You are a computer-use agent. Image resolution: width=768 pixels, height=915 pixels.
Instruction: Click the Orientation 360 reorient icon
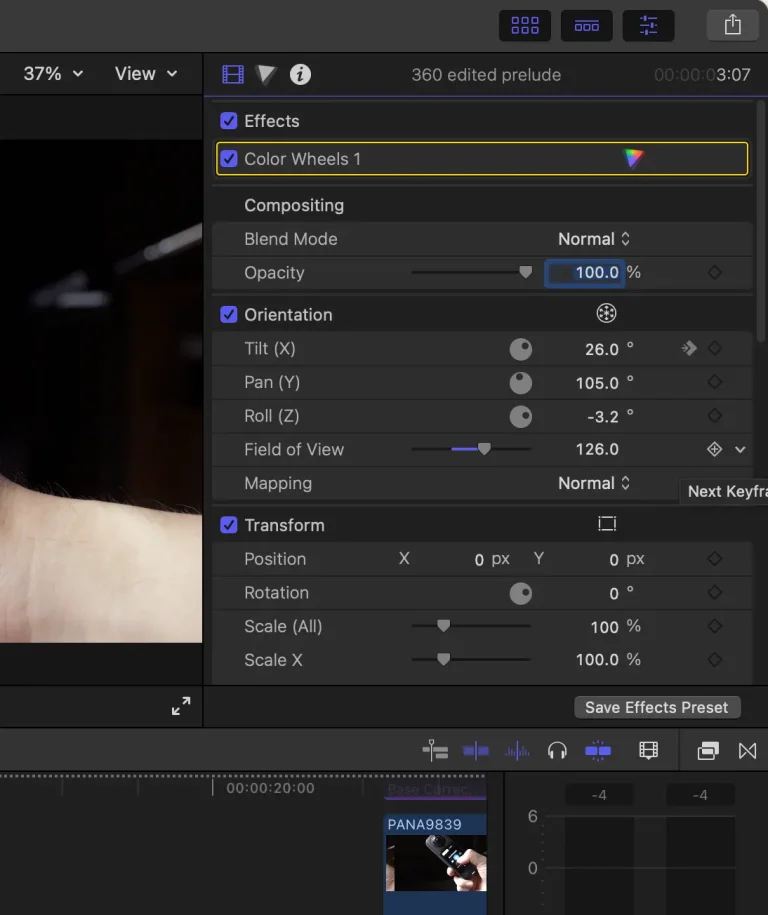[606, 314]
